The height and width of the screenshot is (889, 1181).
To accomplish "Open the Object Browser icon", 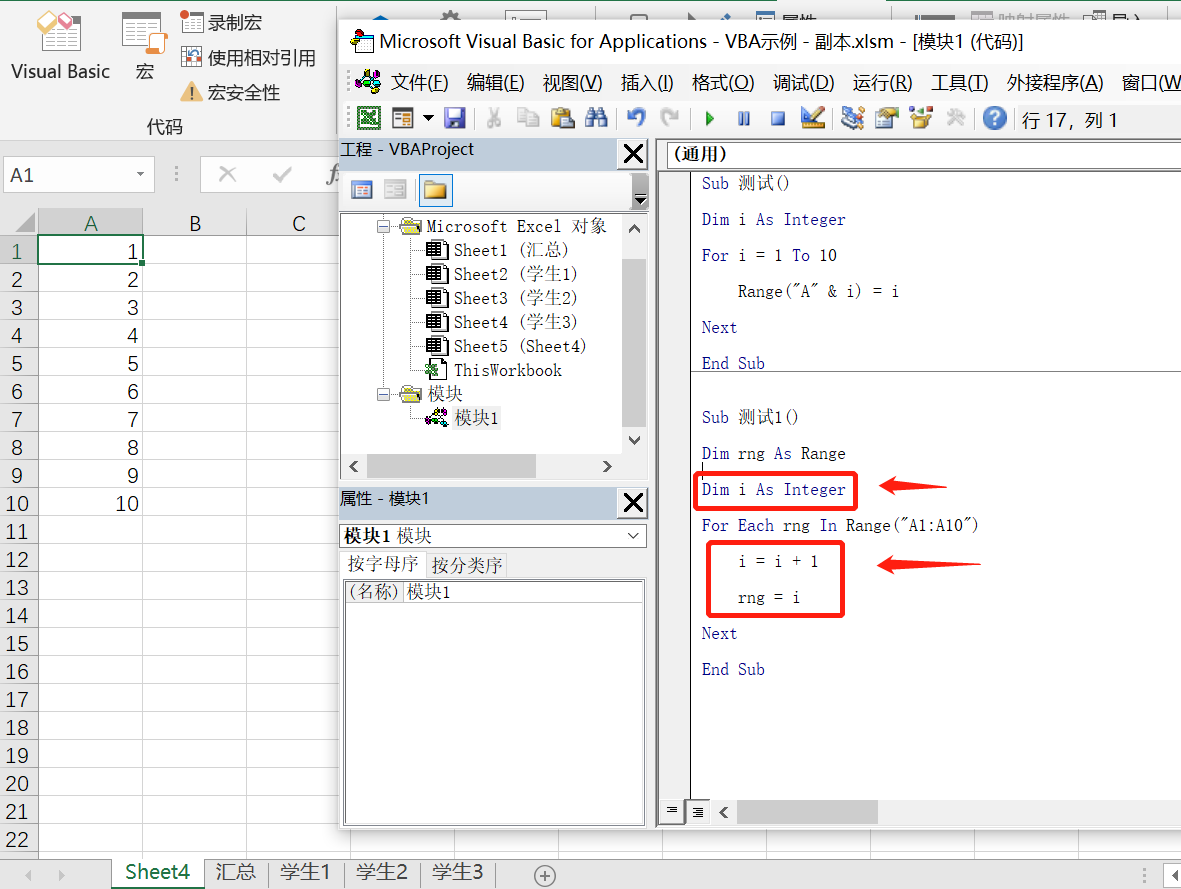I will [x=920, y=118].
